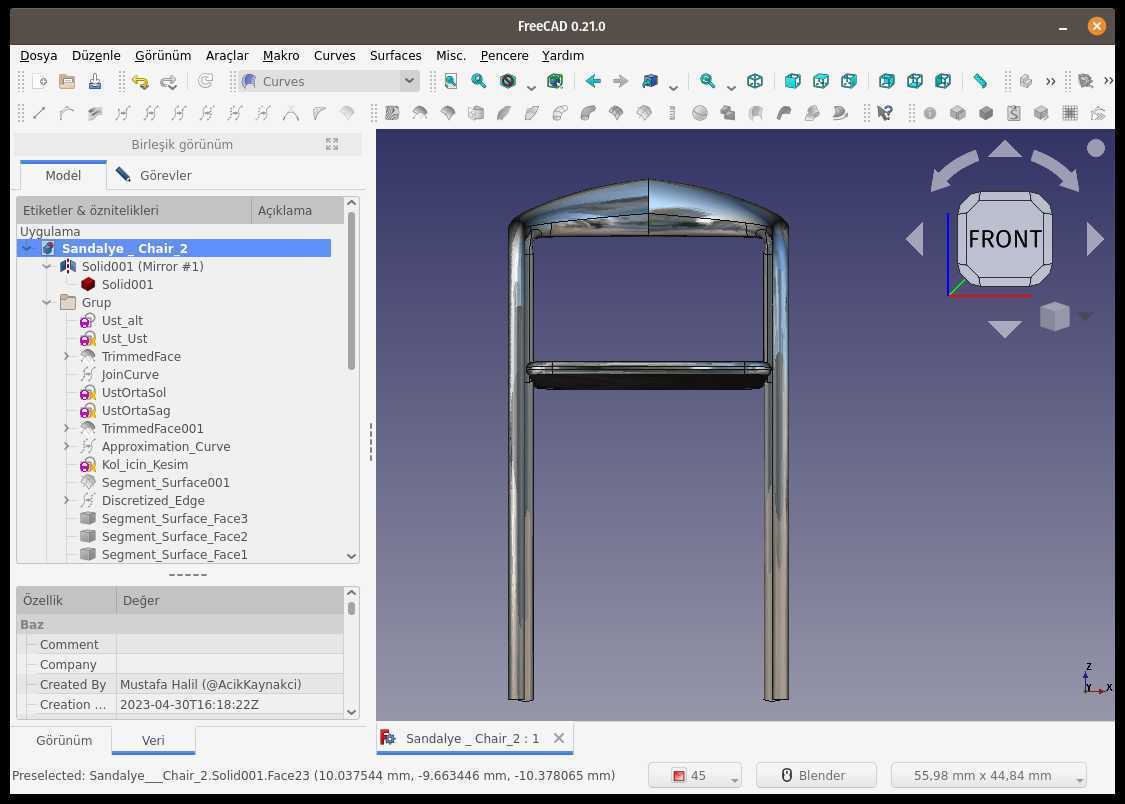Select Solid001 in the model tree
The image size is (1125, 804).
tap(127, 284)
